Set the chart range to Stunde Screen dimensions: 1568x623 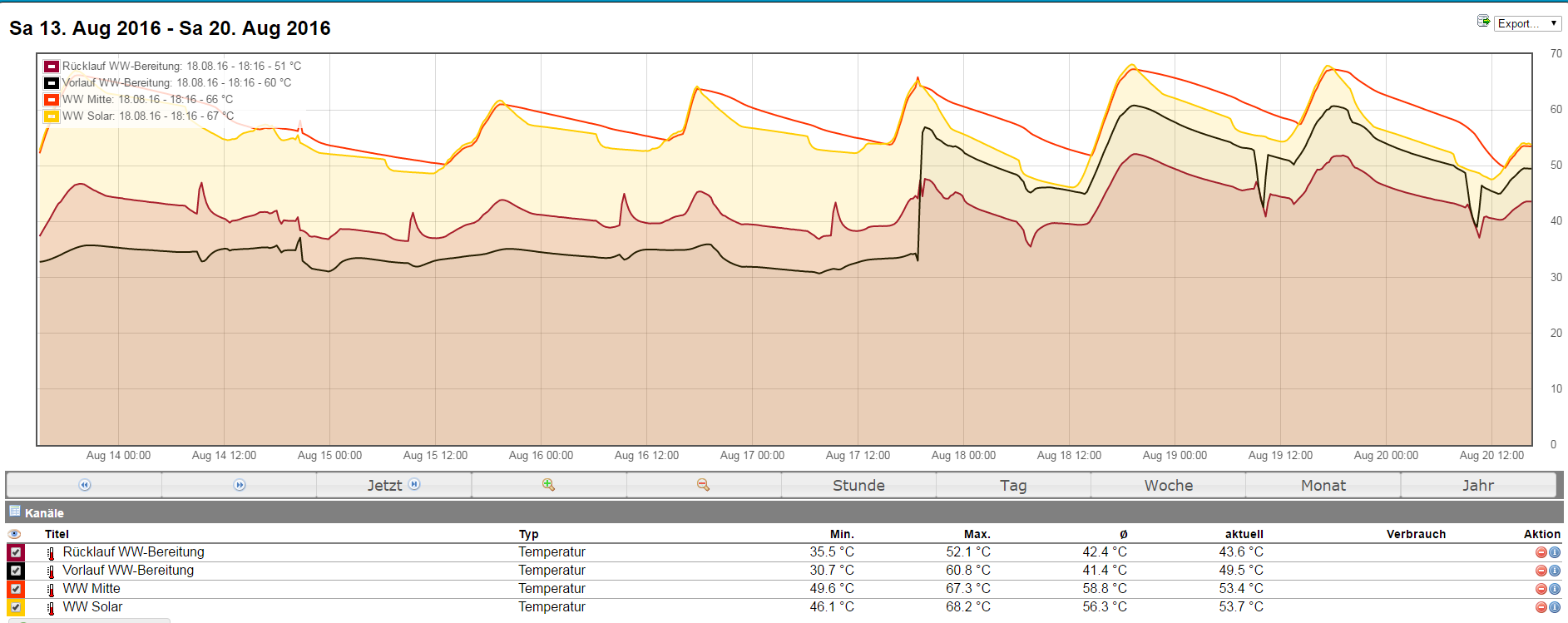858,485
